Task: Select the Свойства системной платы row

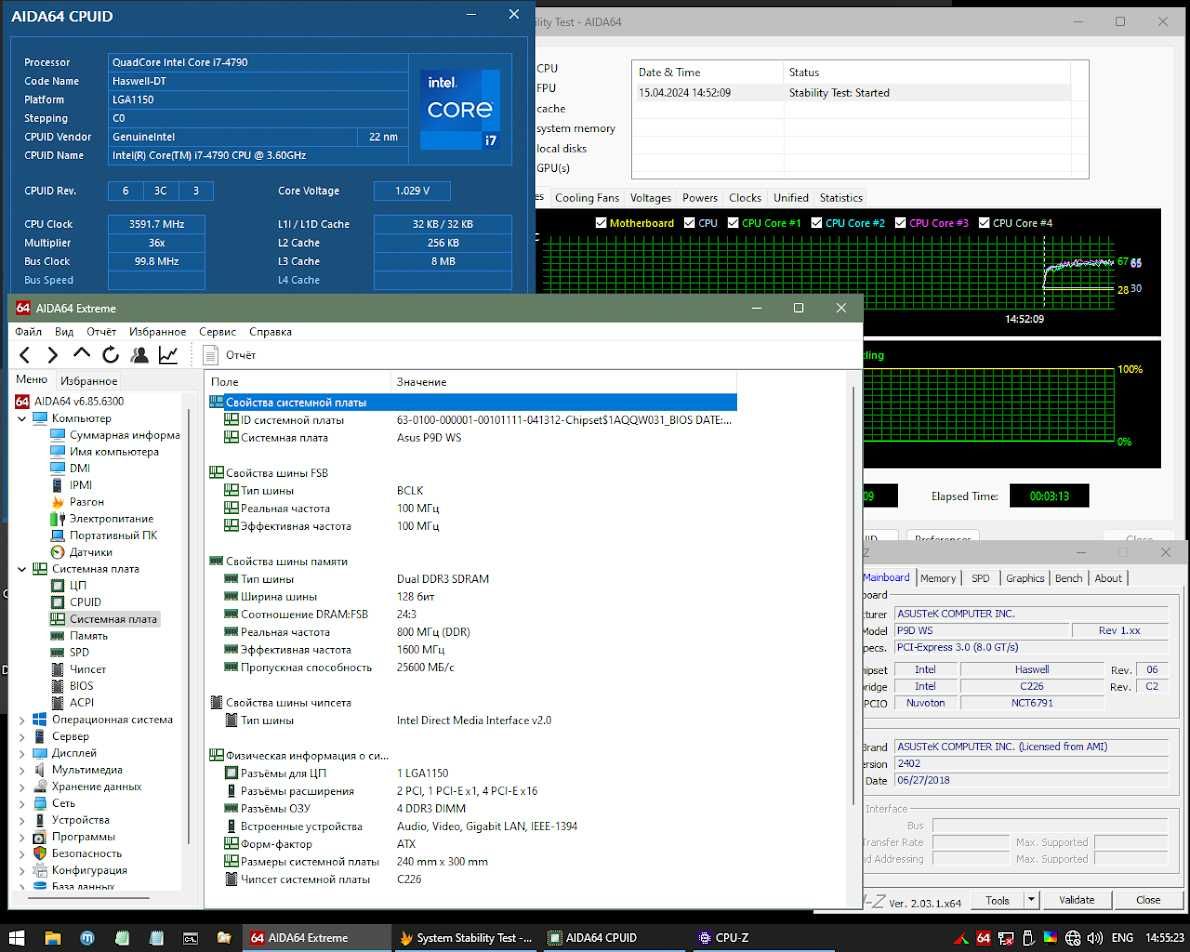Action: pos(471,402)
